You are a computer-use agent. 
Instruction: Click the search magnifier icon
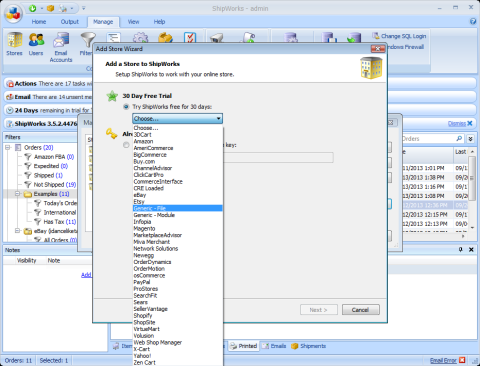459,138
